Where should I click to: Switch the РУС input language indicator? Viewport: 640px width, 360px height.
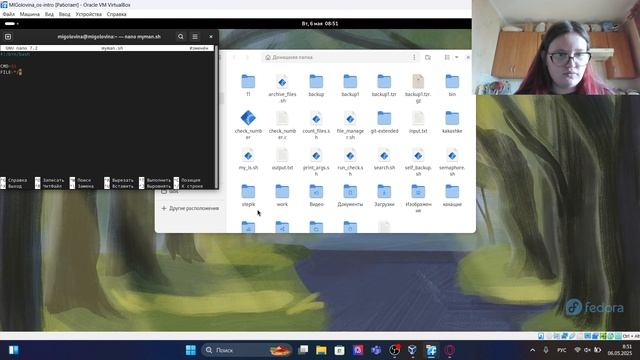[562, 350]
